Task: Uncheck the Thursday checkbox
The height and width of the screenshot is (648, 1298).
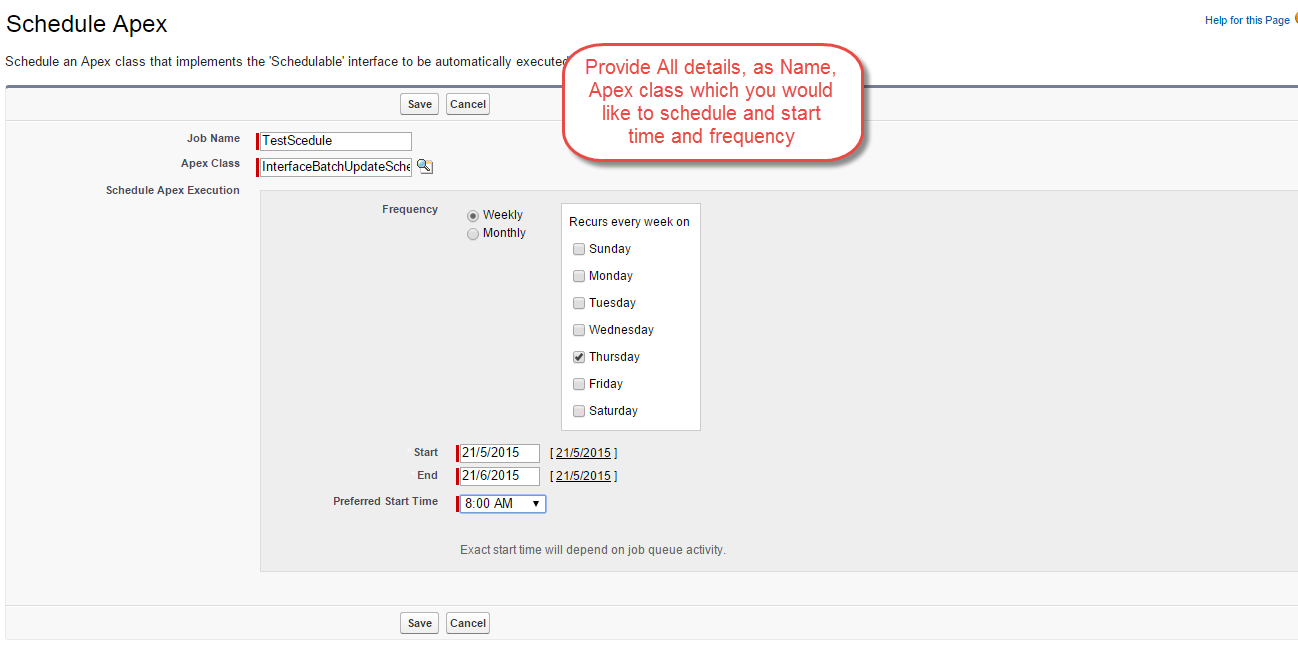Action: tap(579, 357)
